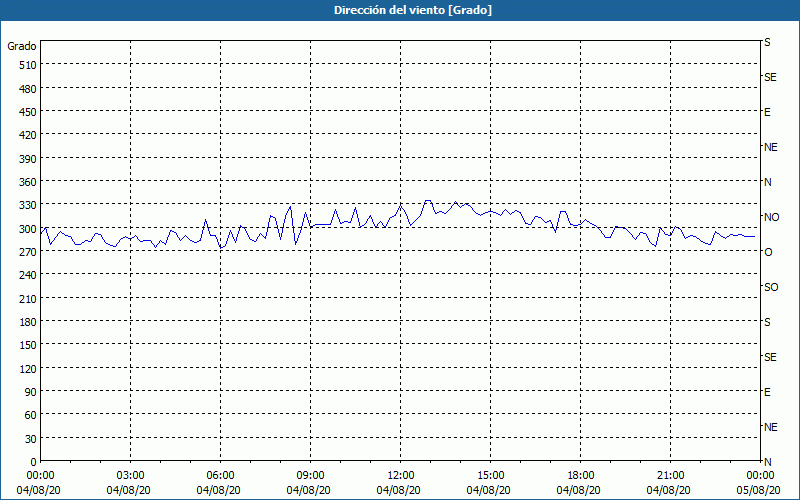The width and height of the screenshot is (800, 500).
Task: Click the "NO" compass direction label
Action: pos(771,217)
